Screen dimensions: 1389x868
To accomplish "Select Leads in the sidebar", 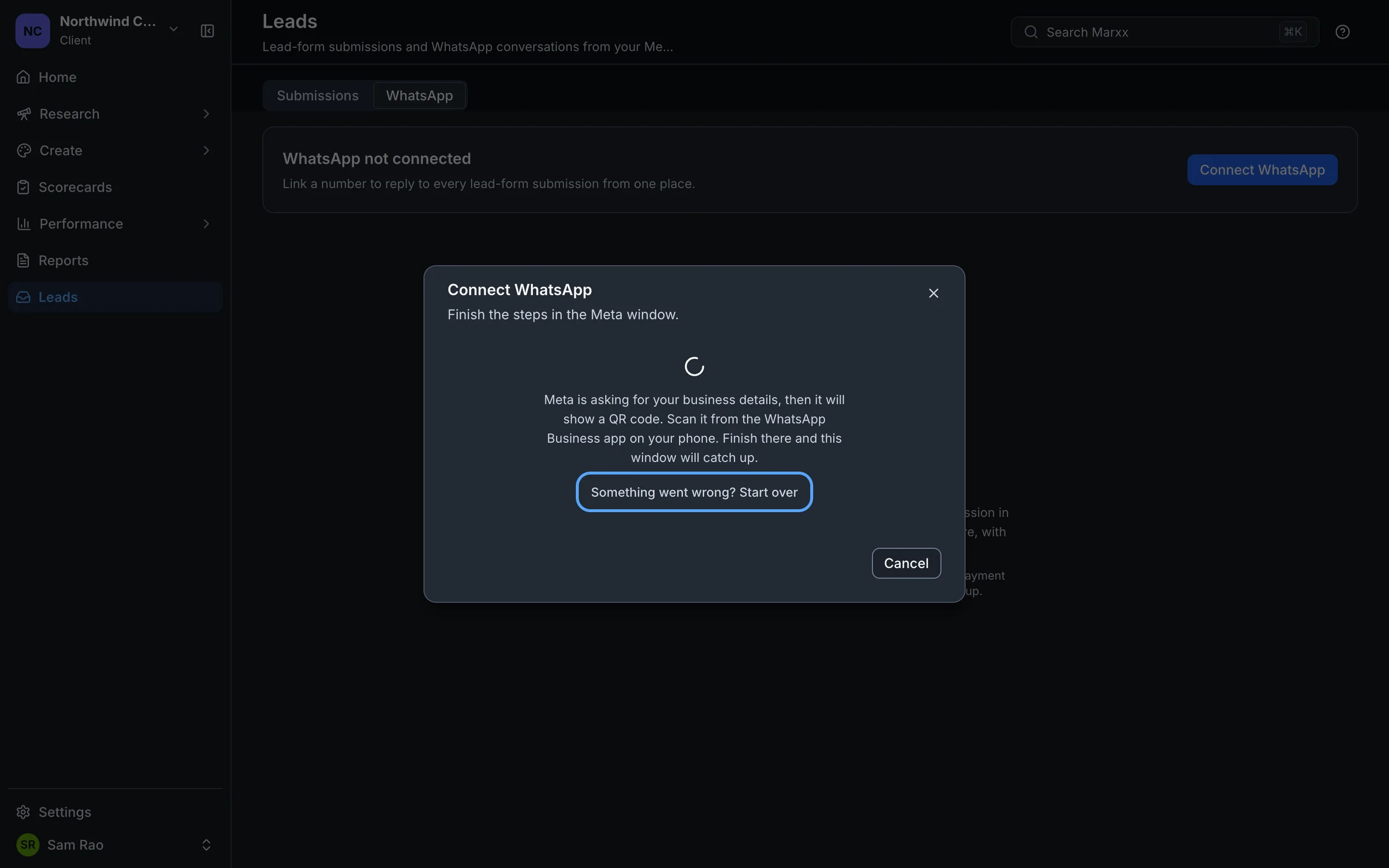I will tap(115, 297).
